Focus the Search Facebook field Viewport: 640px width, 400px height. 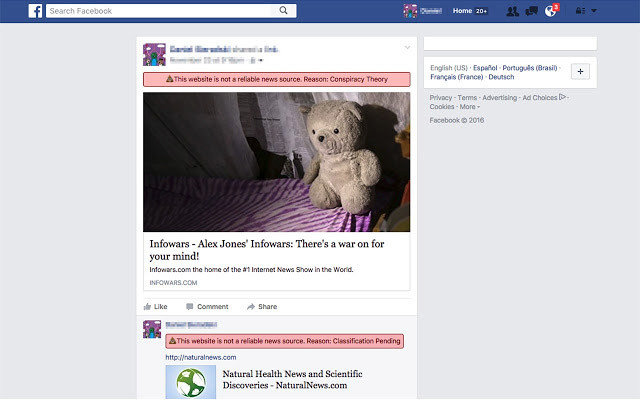coord(160,11)
